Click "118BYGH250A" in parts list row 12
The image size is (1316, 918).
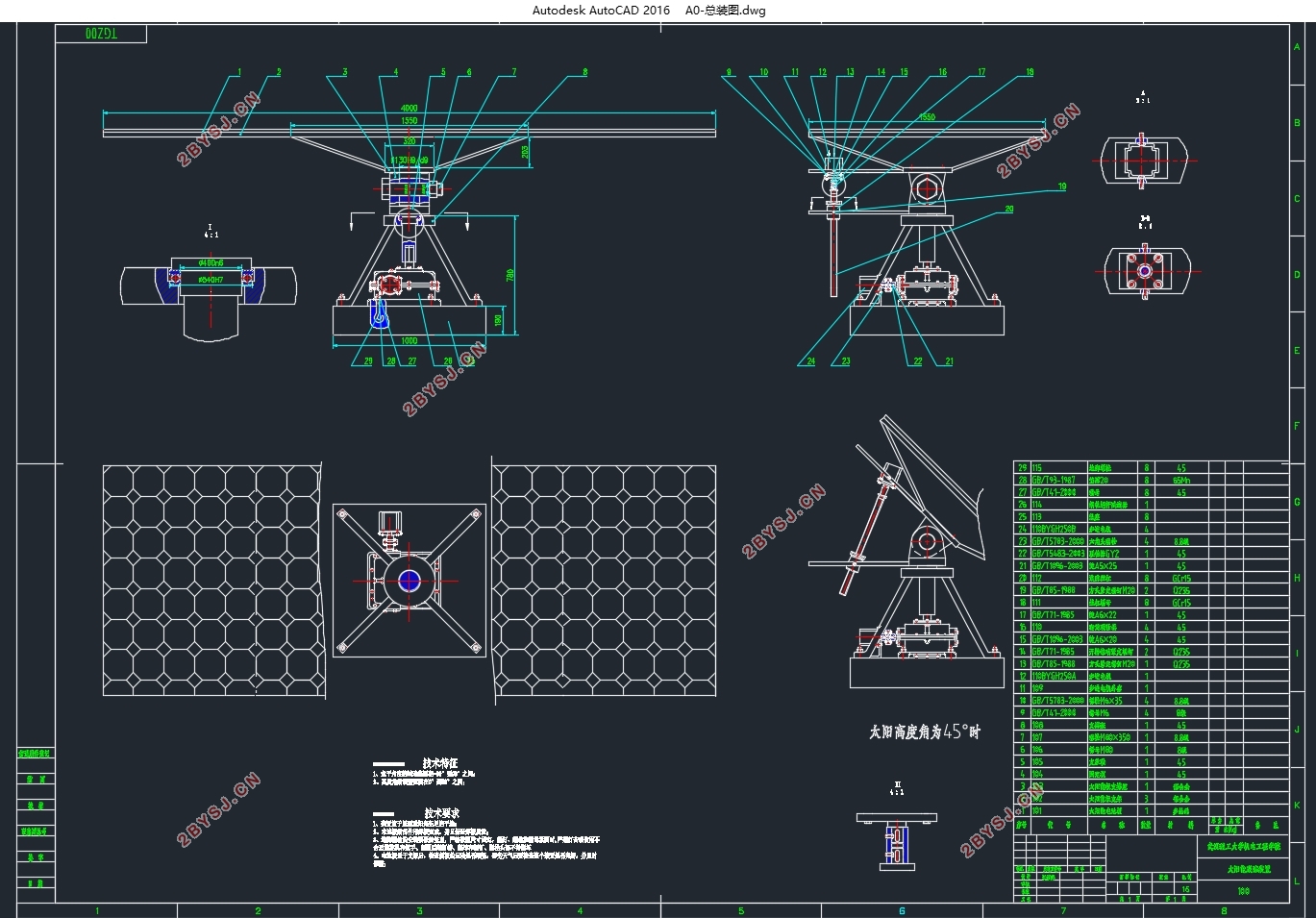coord(1055,677)
